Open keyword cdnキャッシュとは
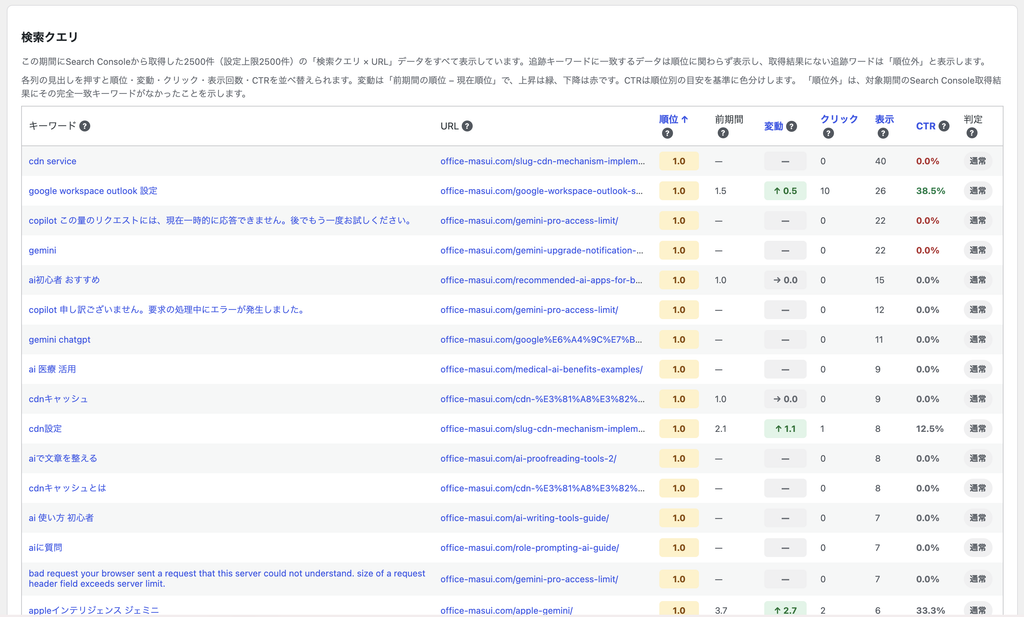Screen dimensions: 1024x617 pyautogui.click(x=67, y=488)
